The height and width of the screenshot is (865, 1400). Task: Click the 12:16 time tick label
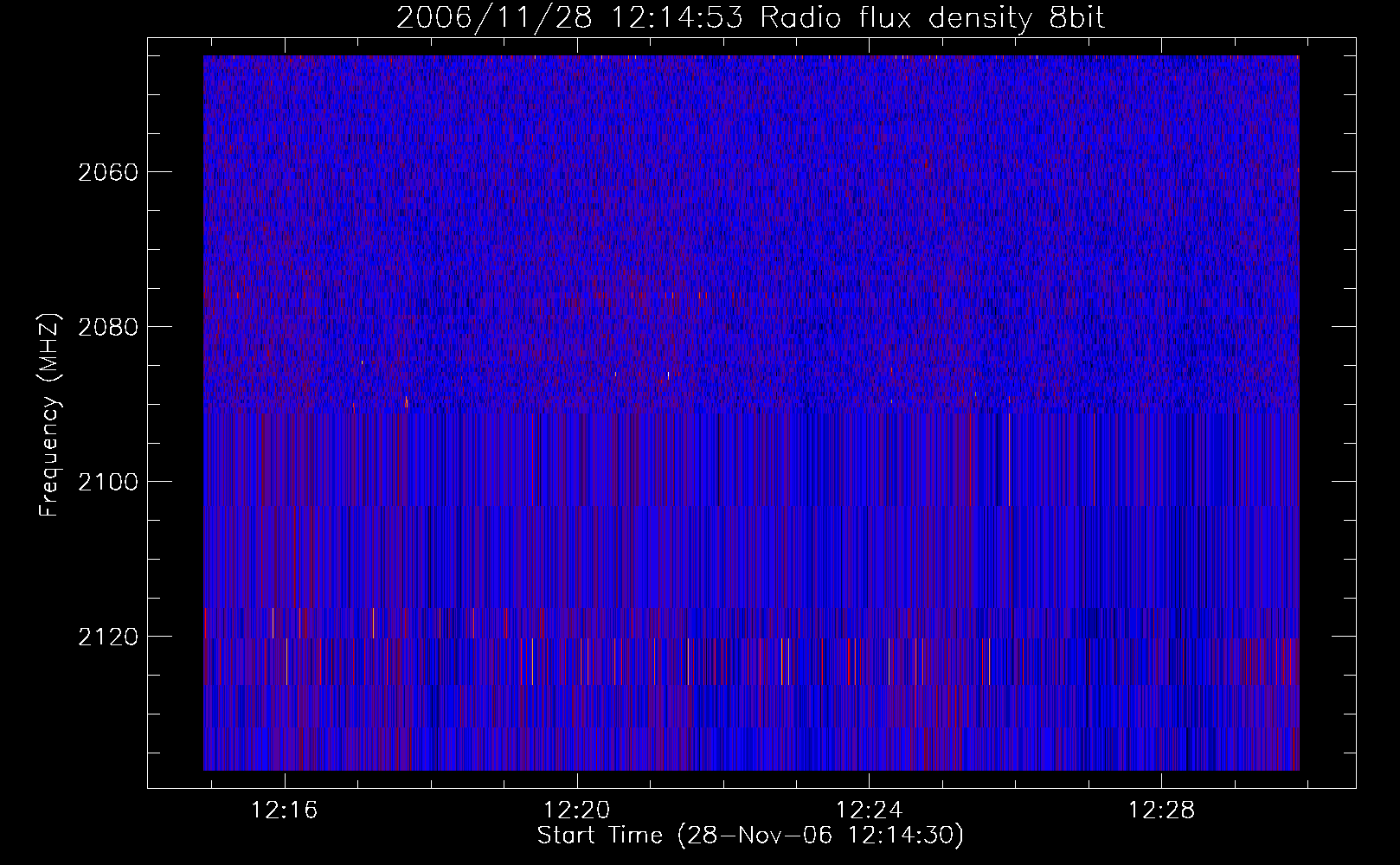click(285, 810)
